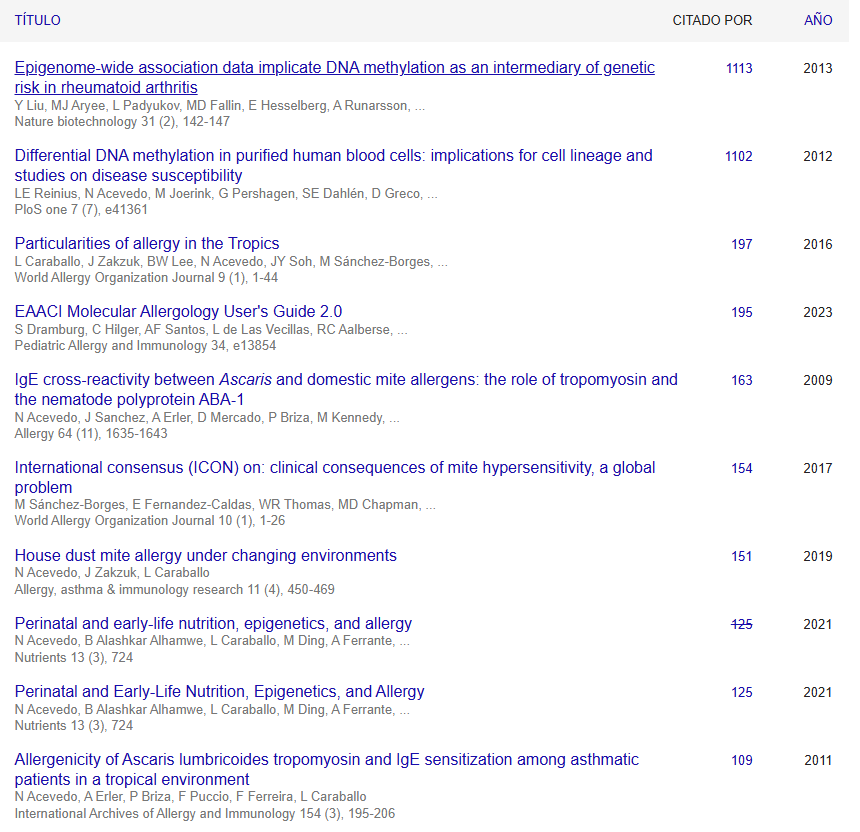Click the CITADO POR column header

712,20
